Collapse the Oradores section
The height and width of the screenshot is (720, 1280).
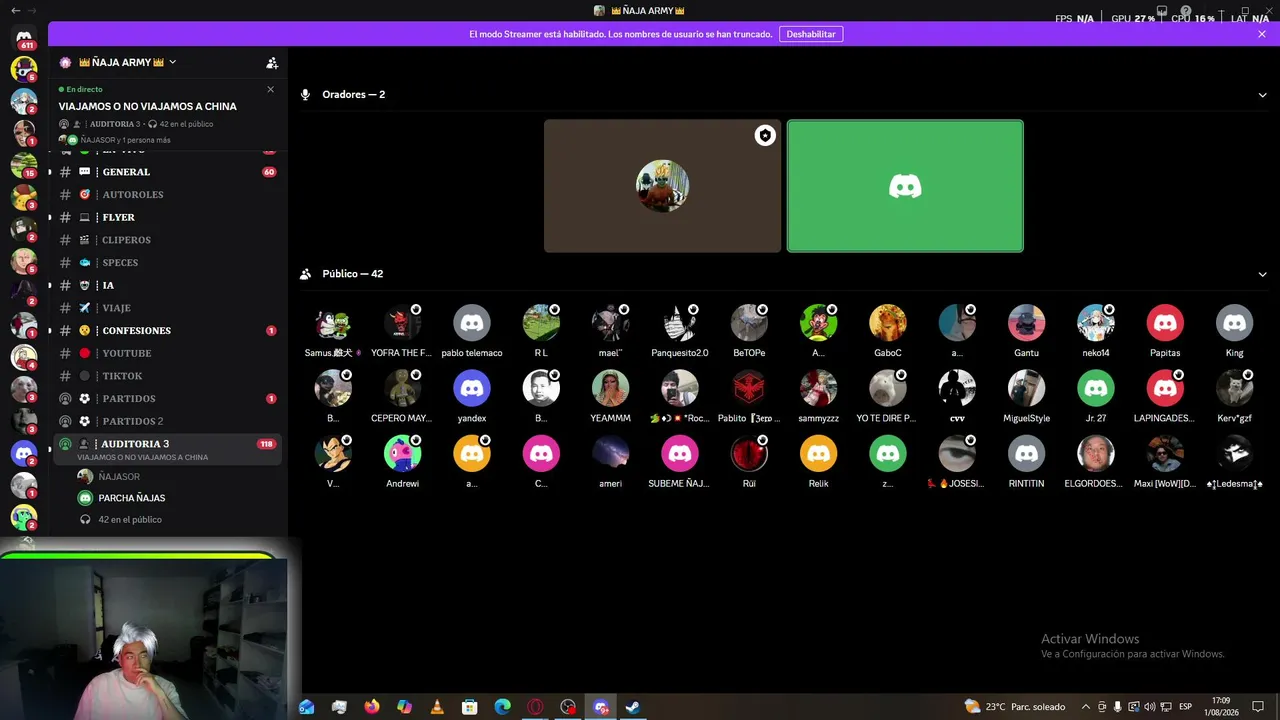point(1262,95)
